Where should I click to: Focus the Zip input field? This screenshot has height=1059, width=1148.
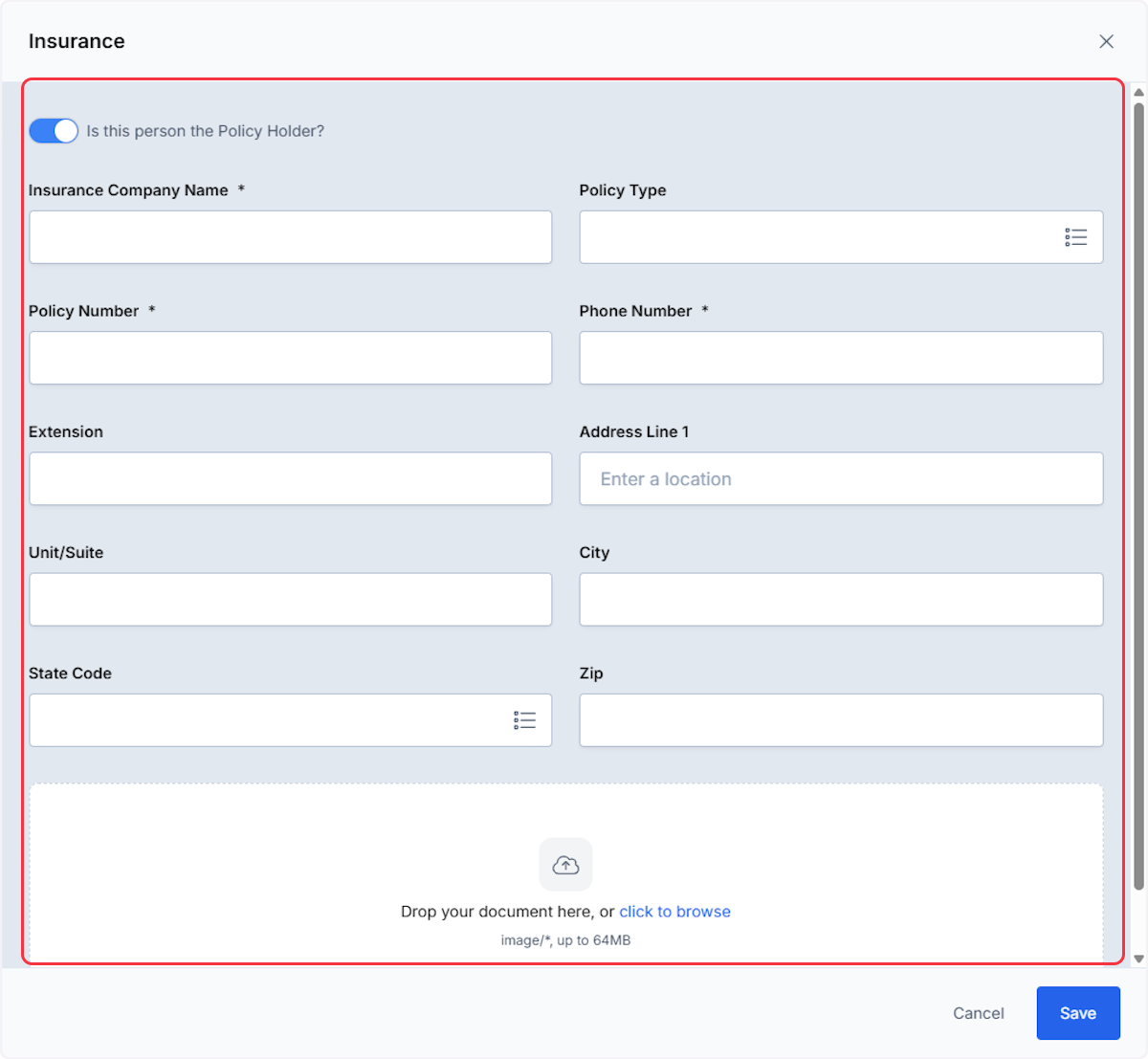[x=841, y=720]
